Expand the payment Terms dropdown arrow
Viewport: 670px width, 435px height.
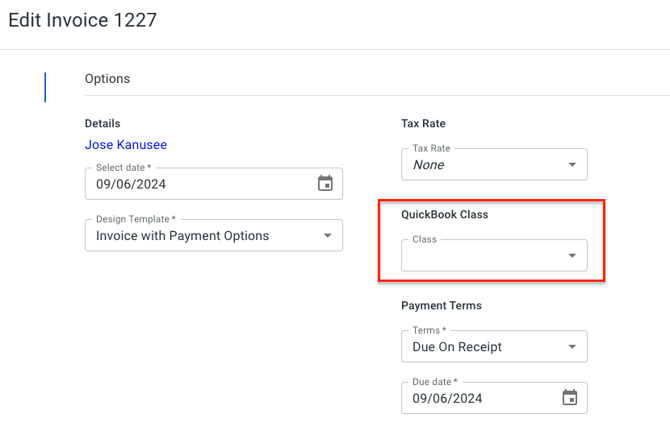[572, 347]
